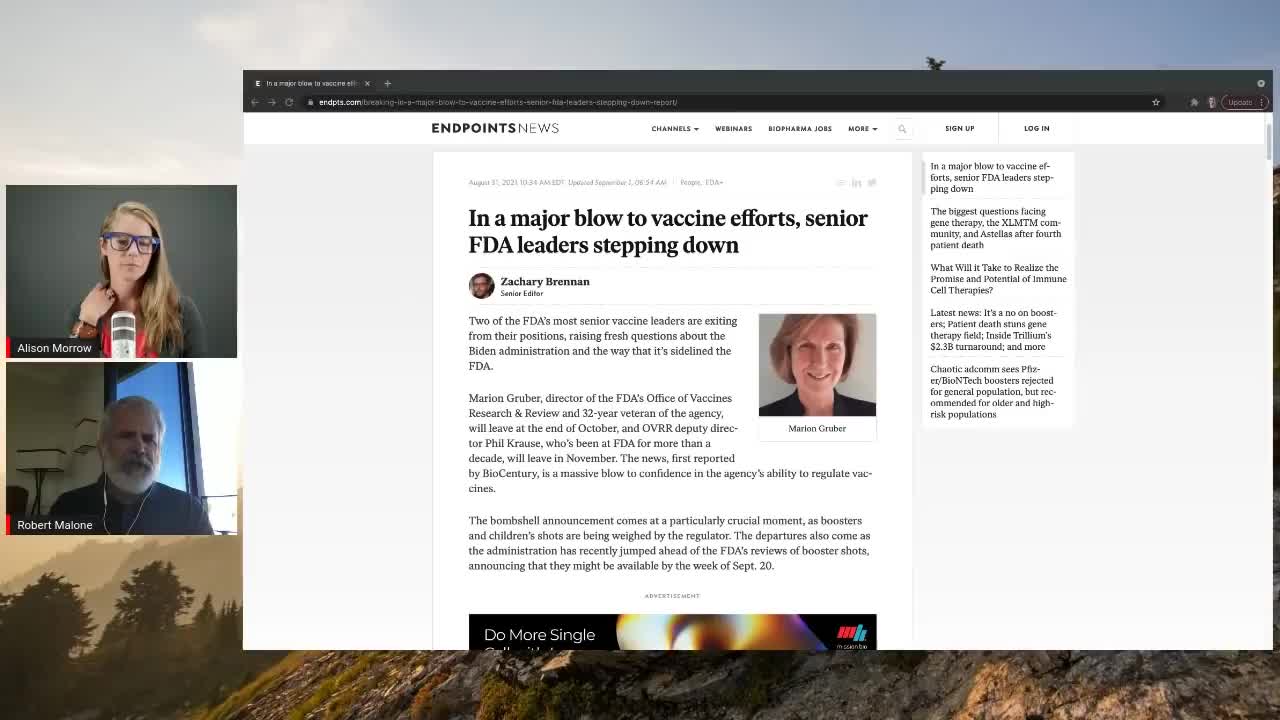Screen dimensions: 1280x720
Task: Open sidebar story on gene therapy questions
Action: [996, 228]
